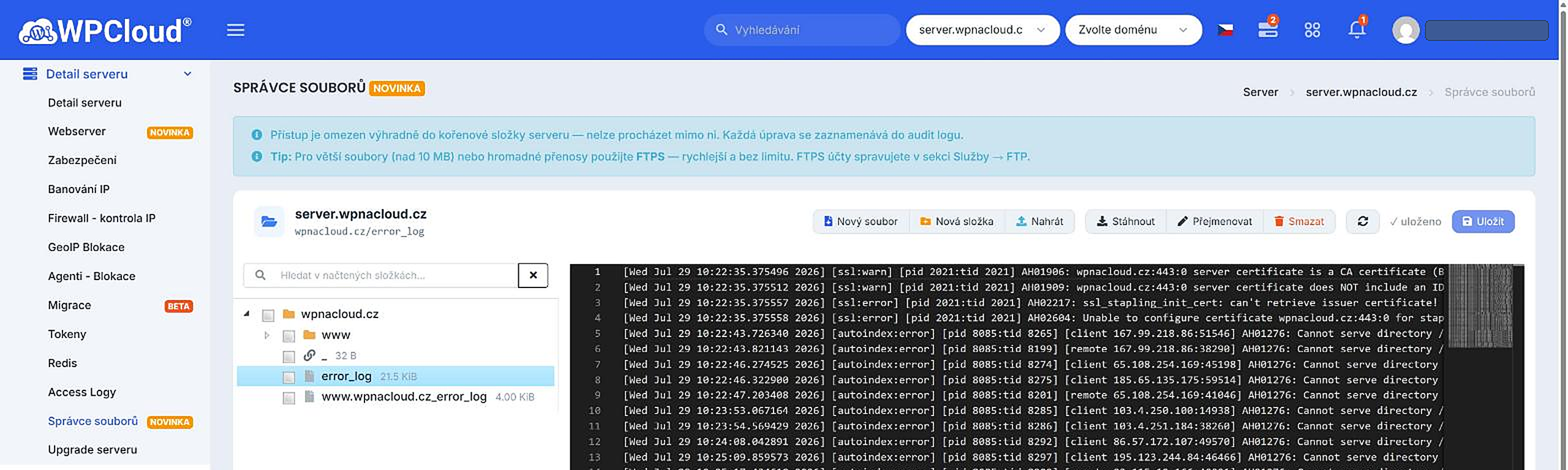1568x470 pixels.
Task: Click server.wpnacloud.cz breadcrumb link
Action: click(x=1361, y=92)
